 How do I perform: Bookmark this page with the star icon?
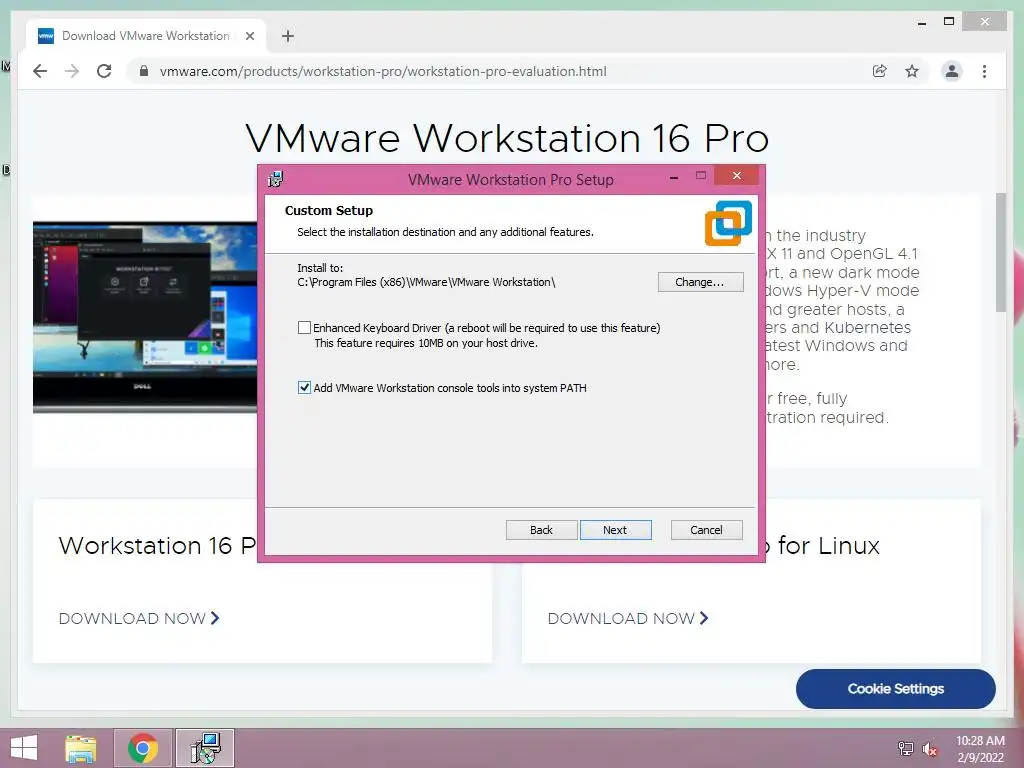tap(912, 71)
